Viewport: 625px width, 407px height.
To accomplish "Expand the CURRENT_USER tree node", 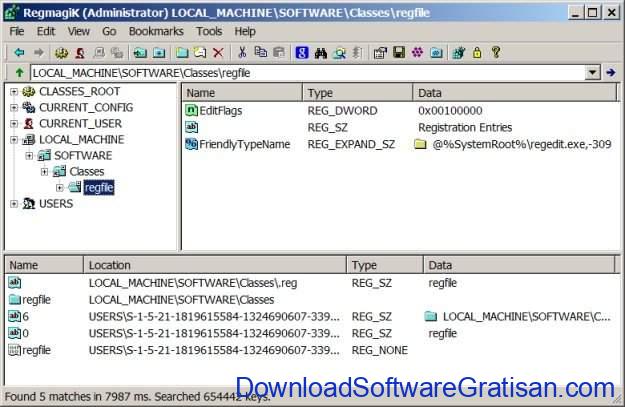I will [x=13, y=124].
